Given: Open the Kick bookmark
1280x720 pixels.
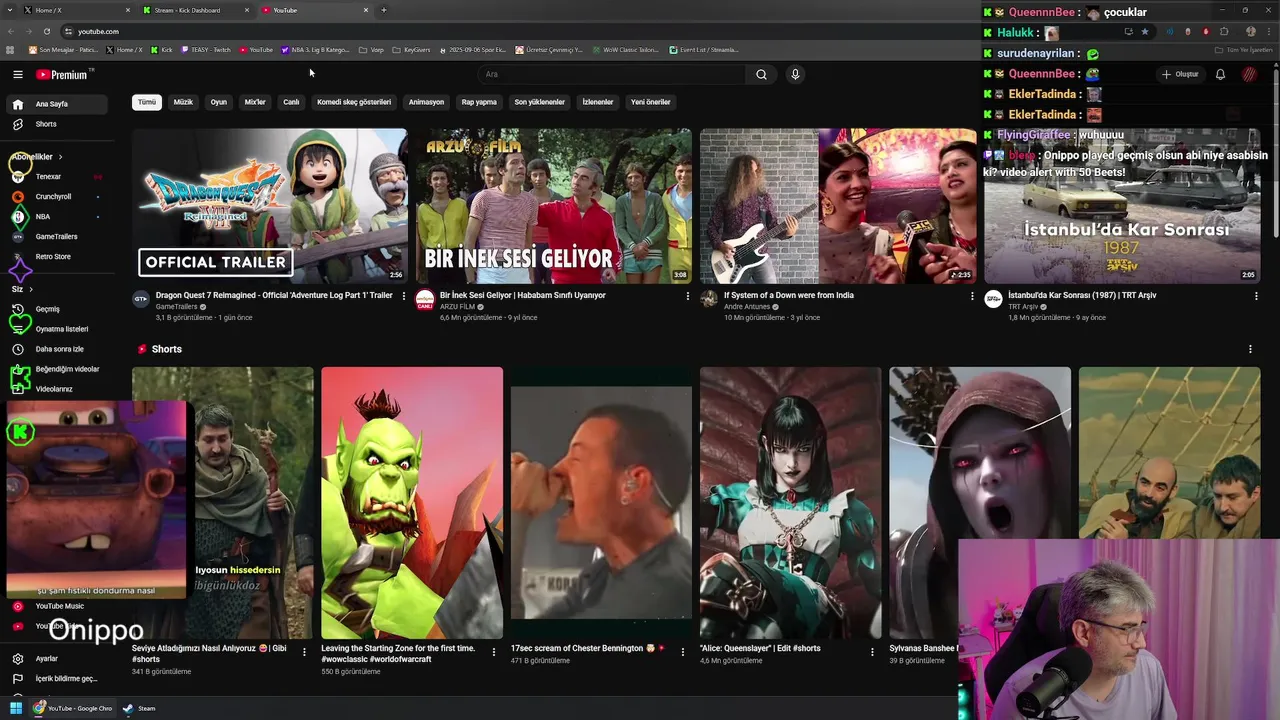Looking at the screenshot, I should pyautogui.click(x=162, y=49).
